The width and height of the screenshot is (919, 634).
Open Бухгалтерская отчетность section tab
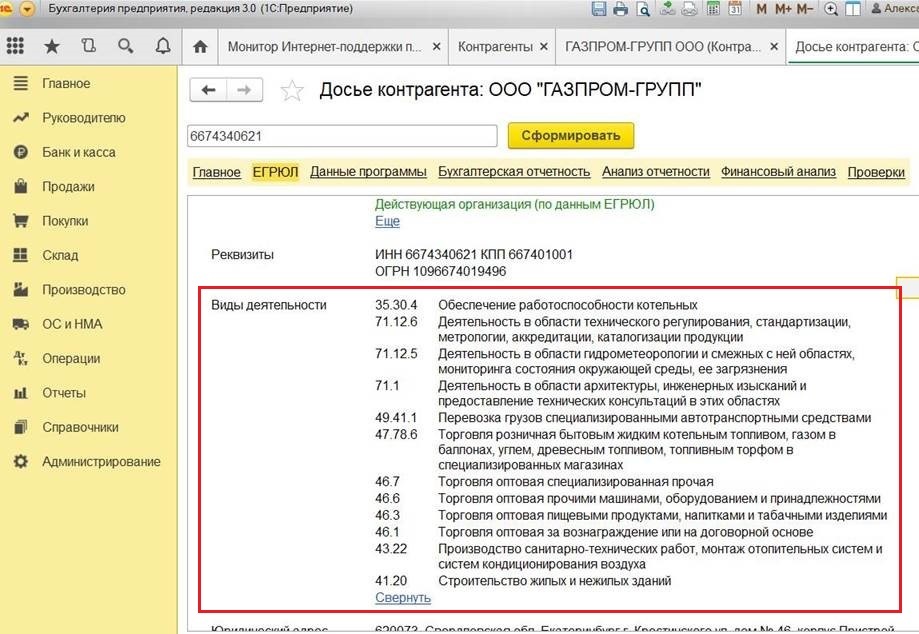coord(514,172)
